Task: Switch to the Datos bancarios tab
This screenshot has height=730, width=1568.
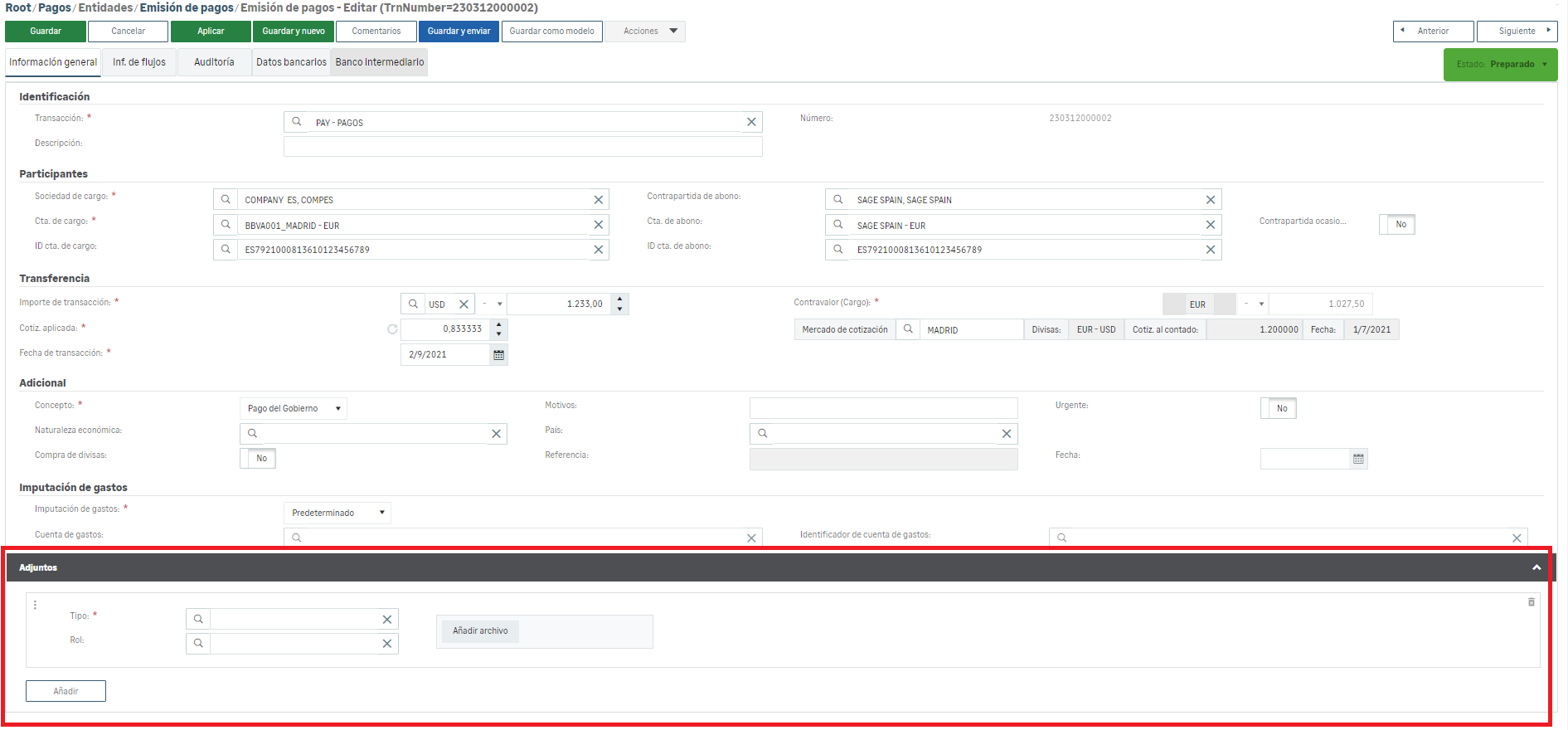Action: [291, 62]
